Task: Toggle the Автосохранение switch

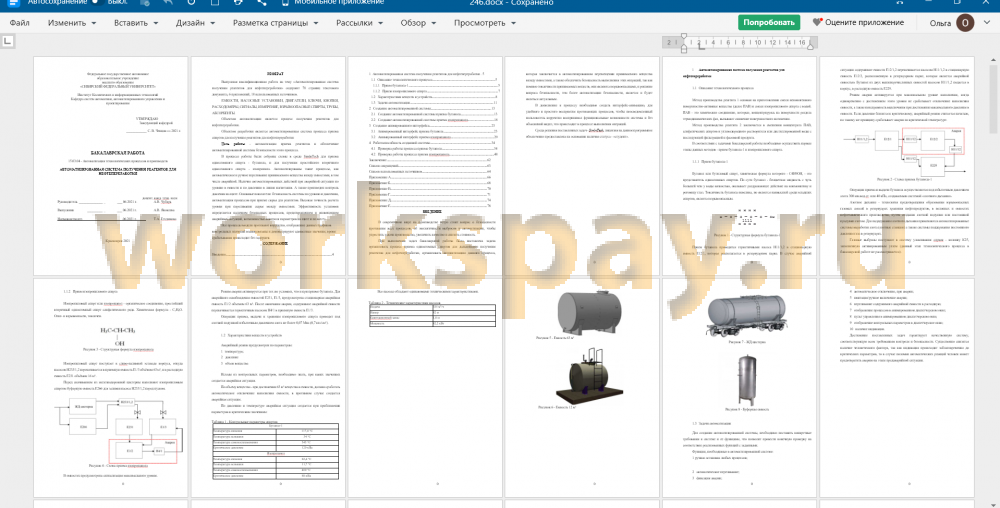Action: (x=98, y=3)
